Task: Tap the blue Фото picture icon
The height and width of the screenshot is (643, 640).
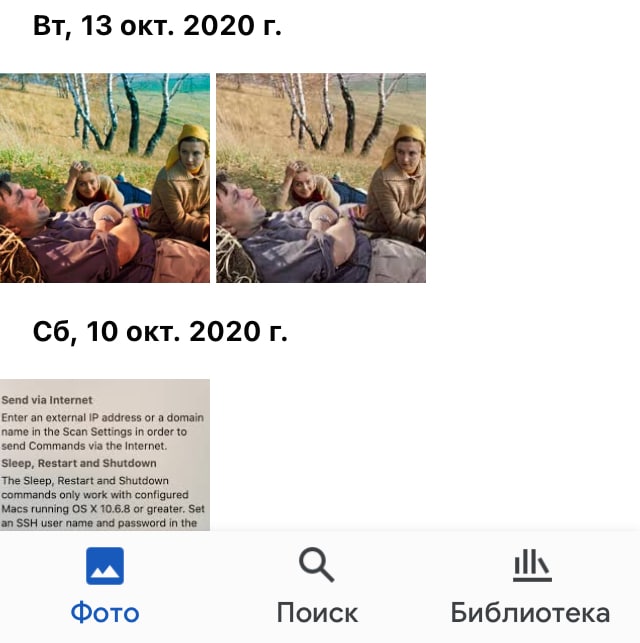Action: [x=105, y=566]
